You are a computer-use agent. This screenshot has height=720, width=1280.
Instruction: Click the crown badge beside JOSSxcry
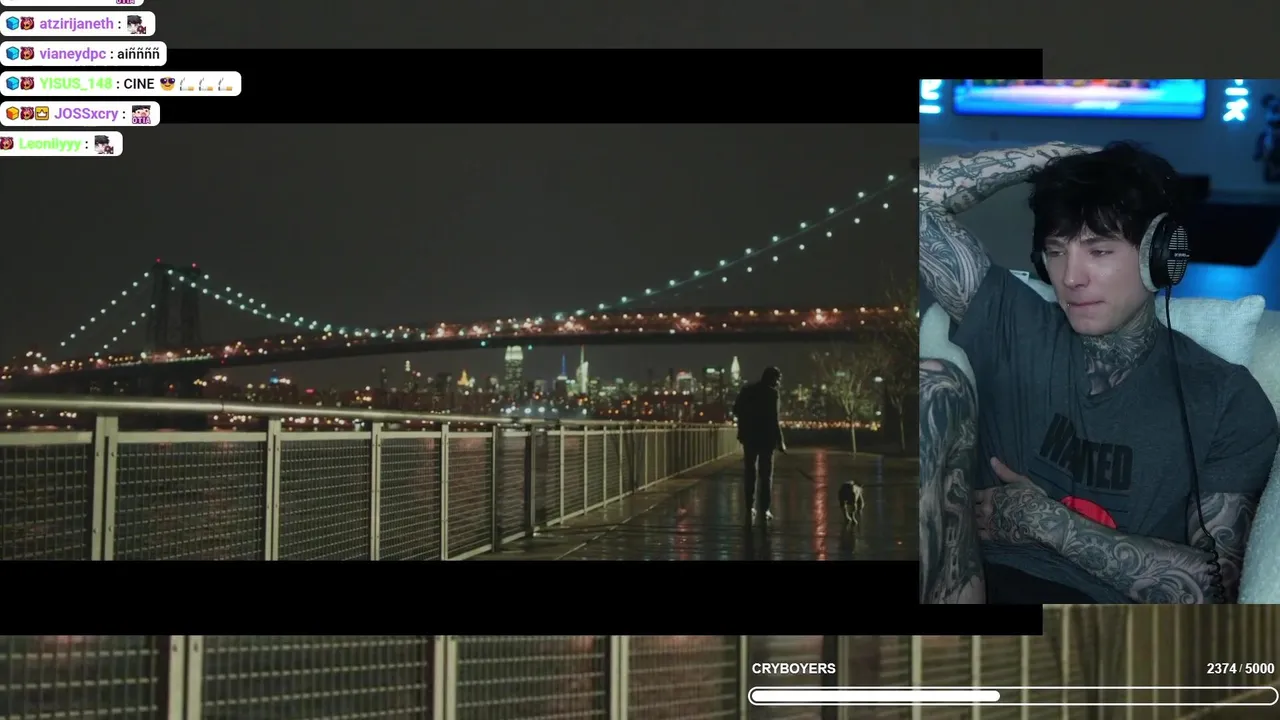42,114
